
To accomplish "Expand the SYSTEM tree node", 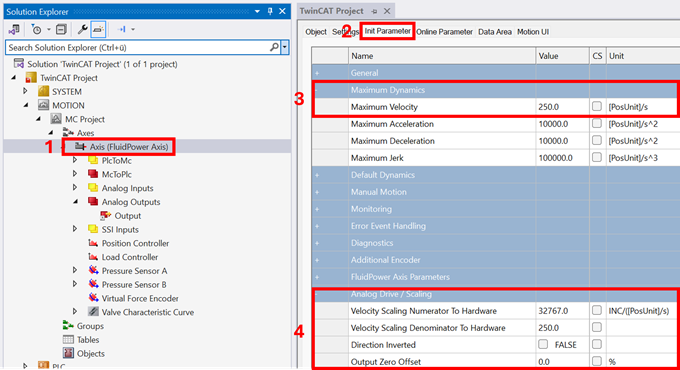I will (x=25, y=92).
